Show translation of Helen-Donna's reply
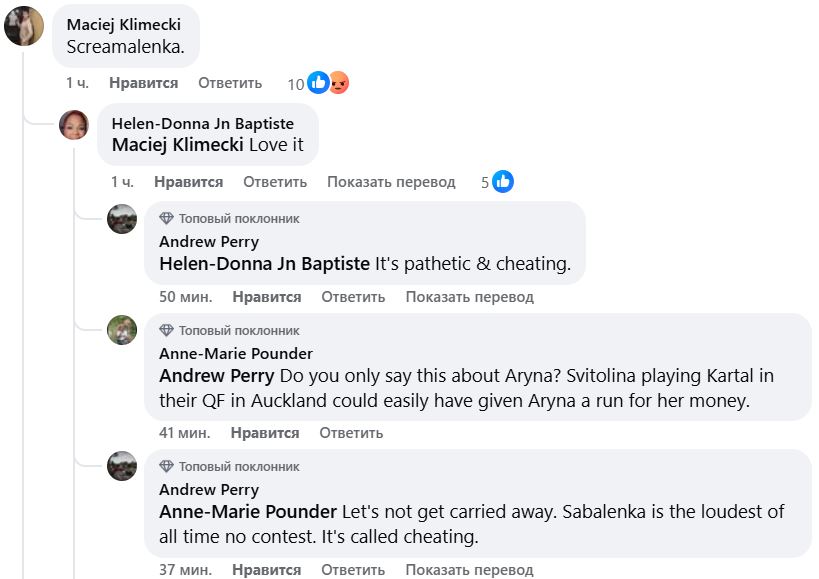Viewport: 819px width, 579px height. [391, 182]
